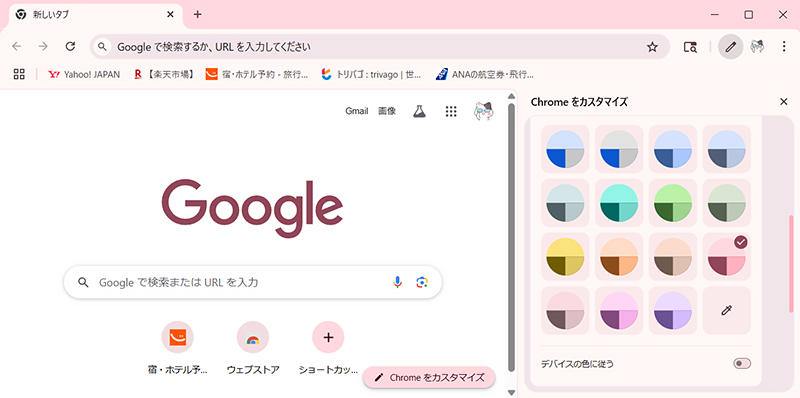
Task: Bookmark this tab with the star icon
Action: (652, 47)
